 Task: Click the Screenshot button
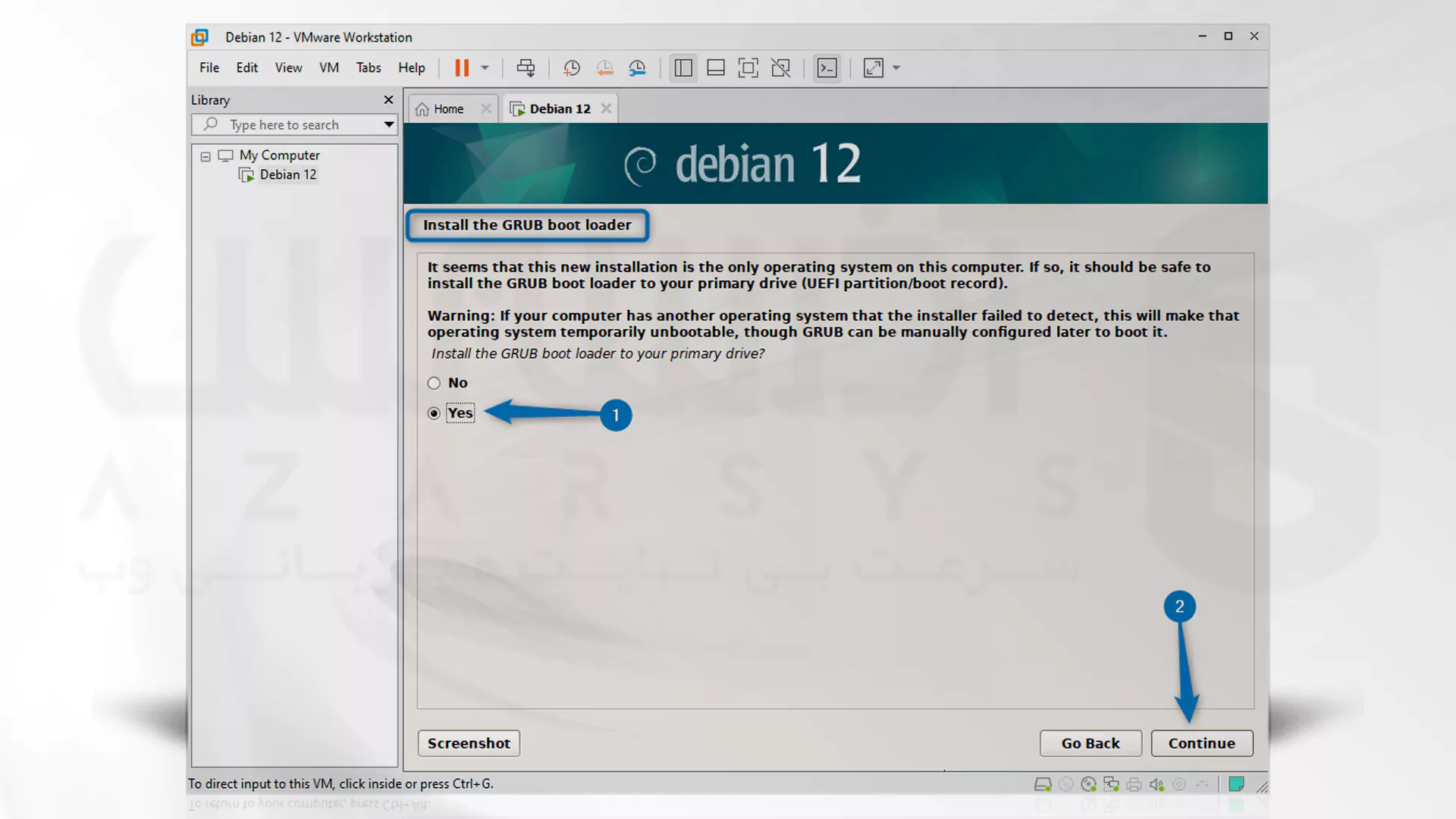(x=468, y=742)
